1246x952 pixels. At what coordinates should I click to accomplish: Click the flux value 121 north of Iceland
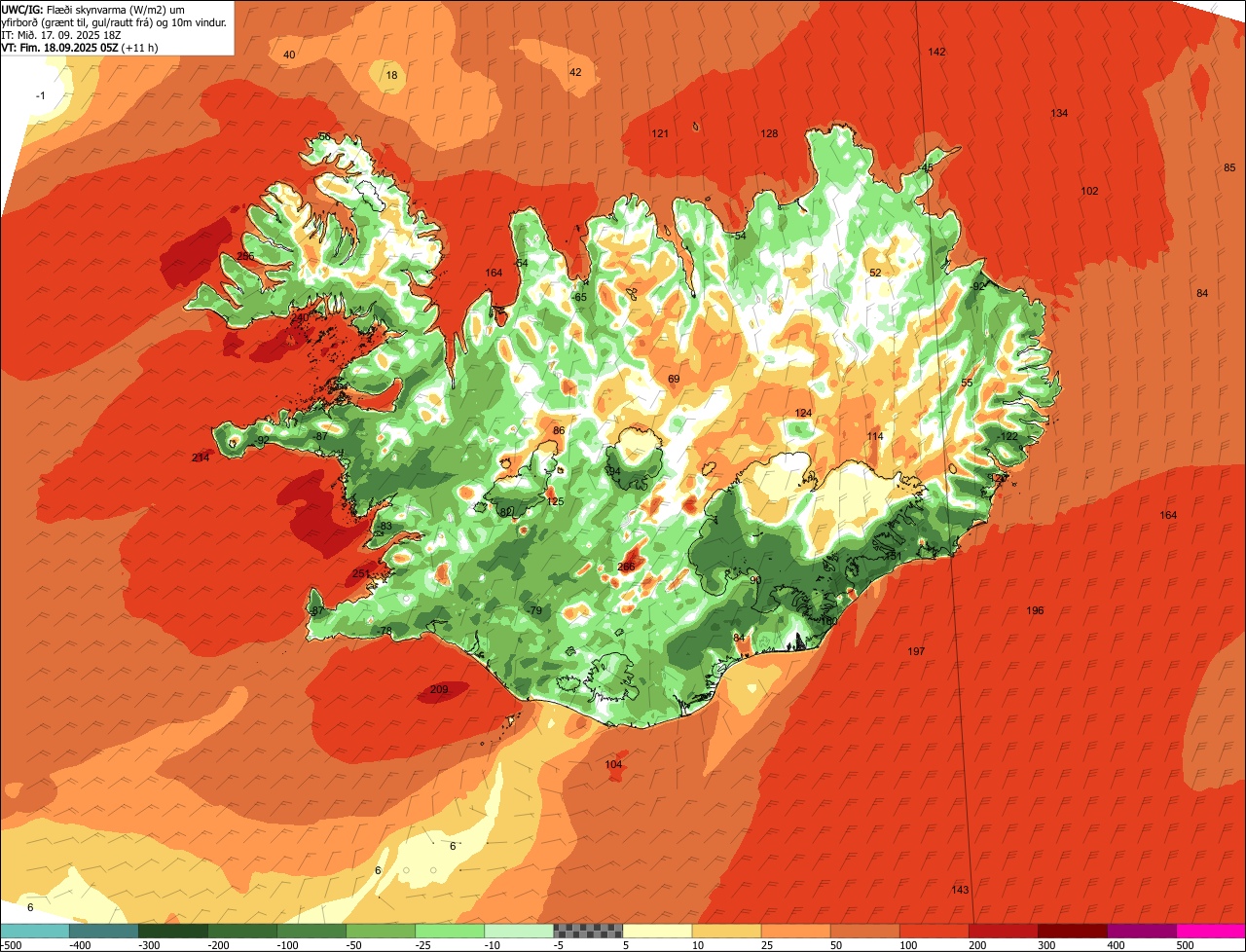pyautogui.click(x=660, y=134)
